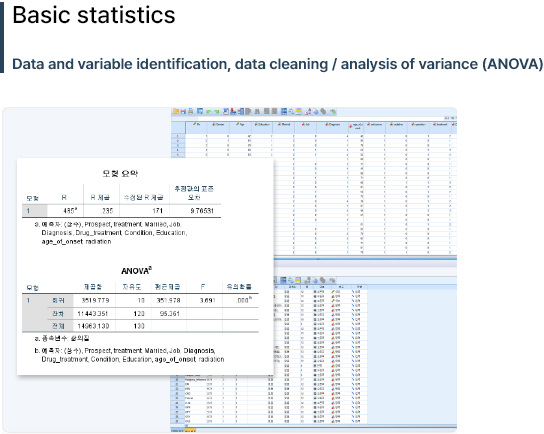544x434 pixels.
Task: Click the green Undo arrow icon
Action: coord(209,112)
